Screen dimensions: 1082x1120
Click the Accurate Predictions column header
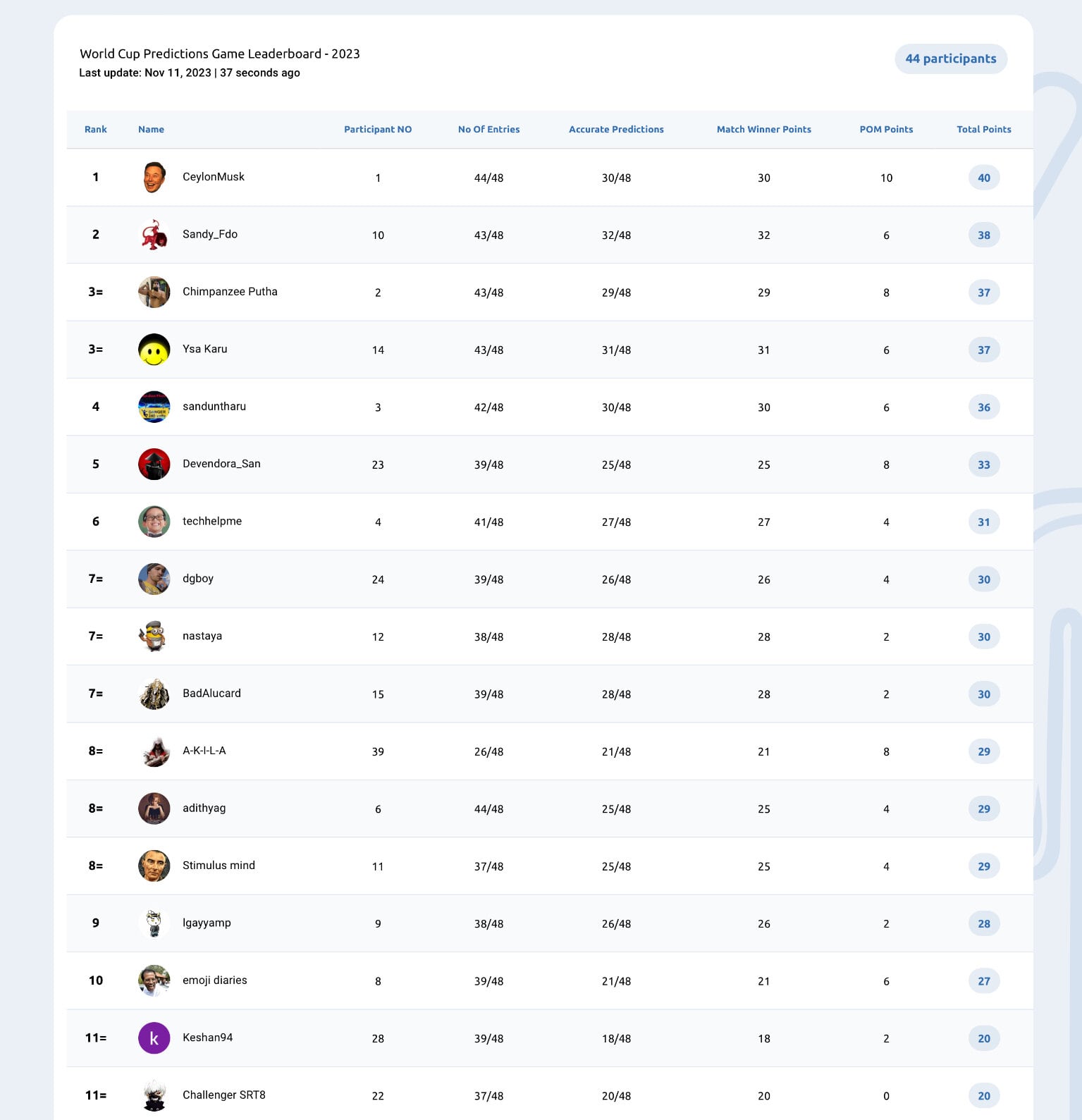click(x=616, y=130)
